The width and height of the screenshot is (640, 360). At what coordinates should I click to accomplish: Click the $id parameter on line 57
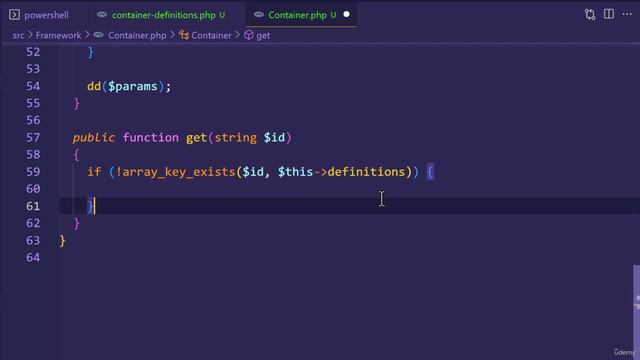pyautogui.click(x=274, y=138)
